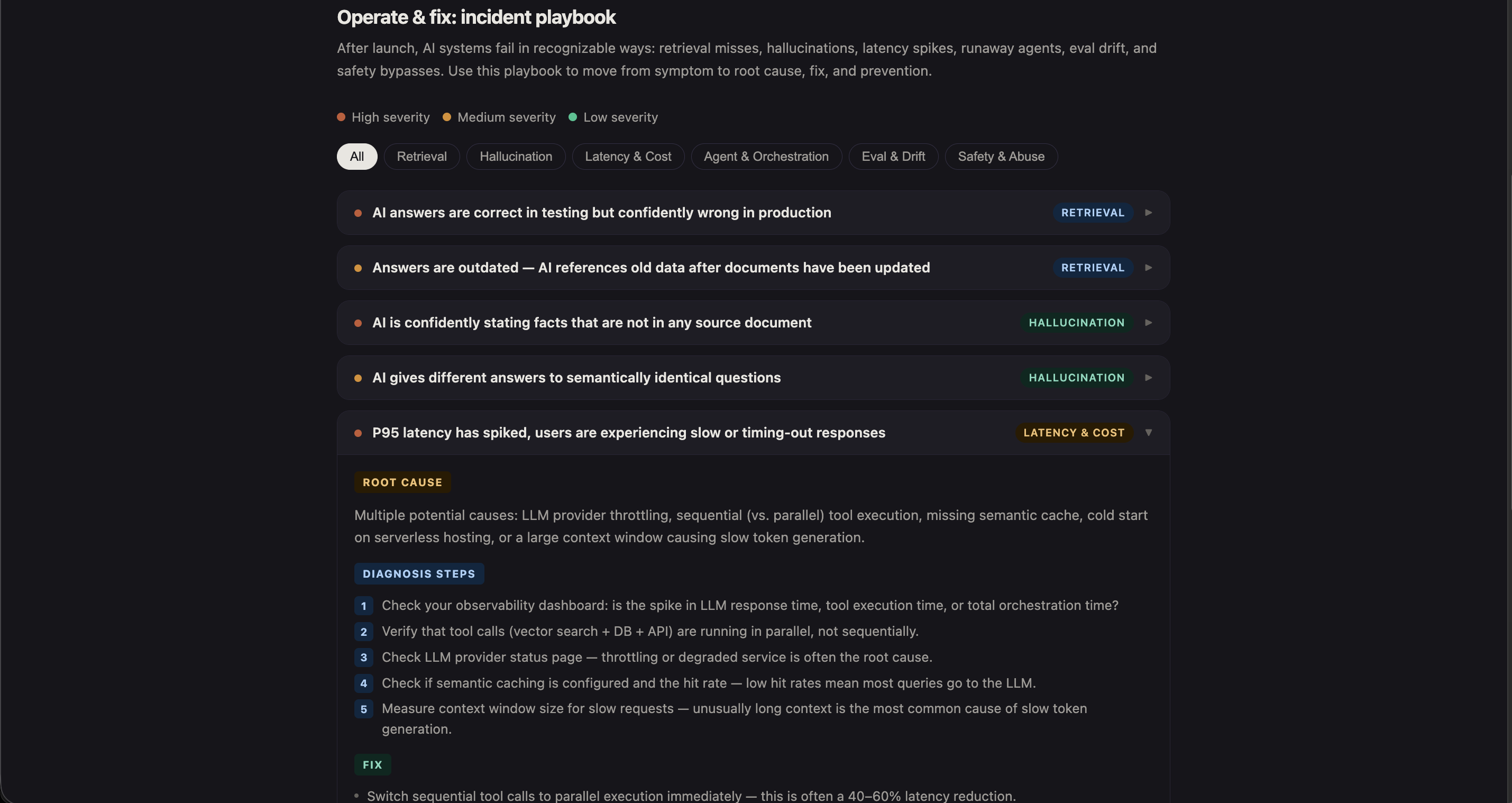Click the High severity legend dot
Image resolution: width=1512 pixels, height=803 pixels.
click(341, 117)
